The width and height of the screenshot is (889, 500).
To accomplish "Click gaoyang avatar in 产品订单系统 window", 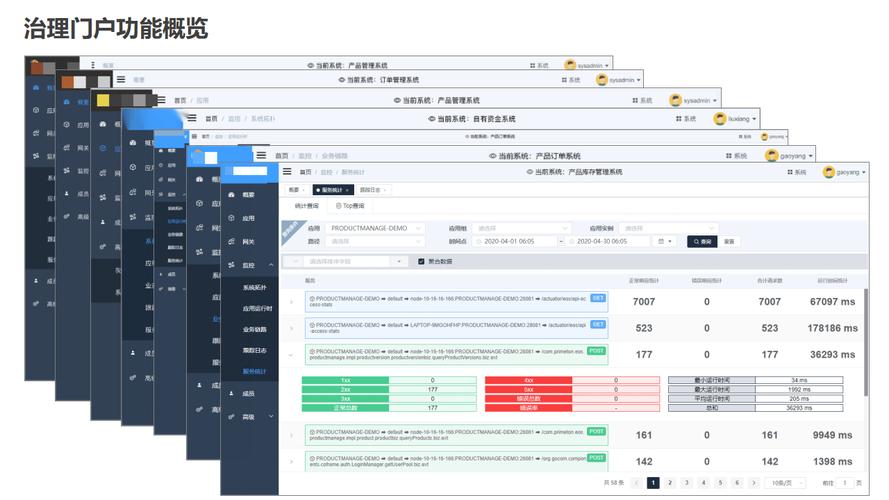I will [x=772, y=155].
